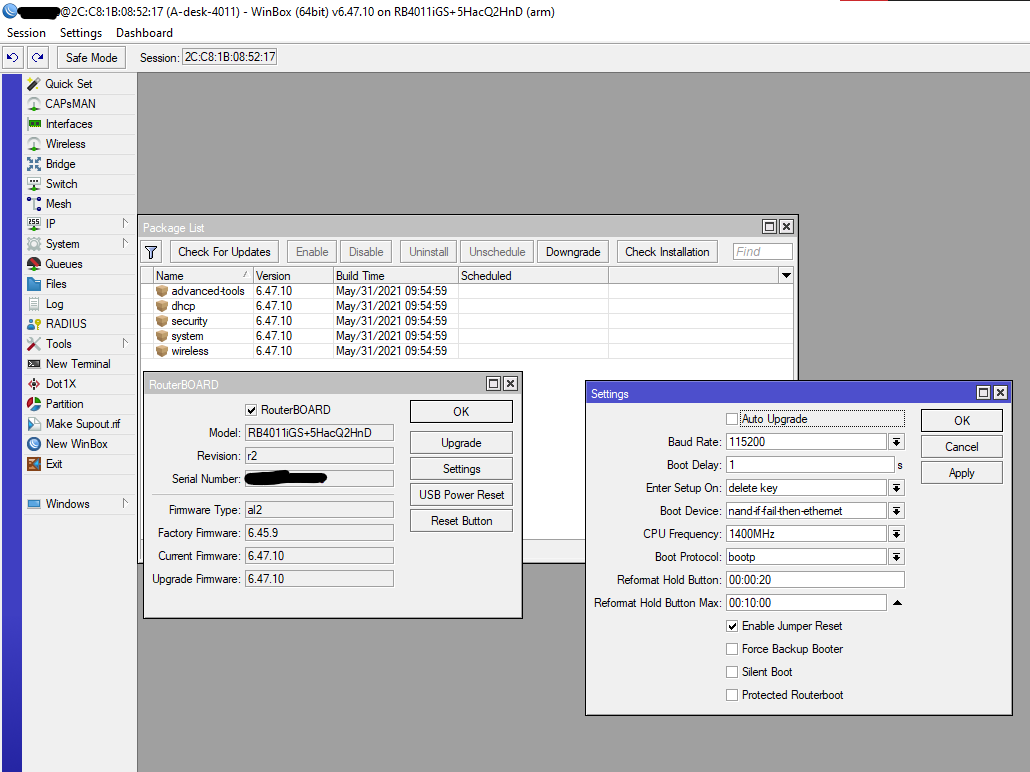1030x772 pixels.
Task: Uncheck Enable Jumper Reset
Action: [732, 626]
